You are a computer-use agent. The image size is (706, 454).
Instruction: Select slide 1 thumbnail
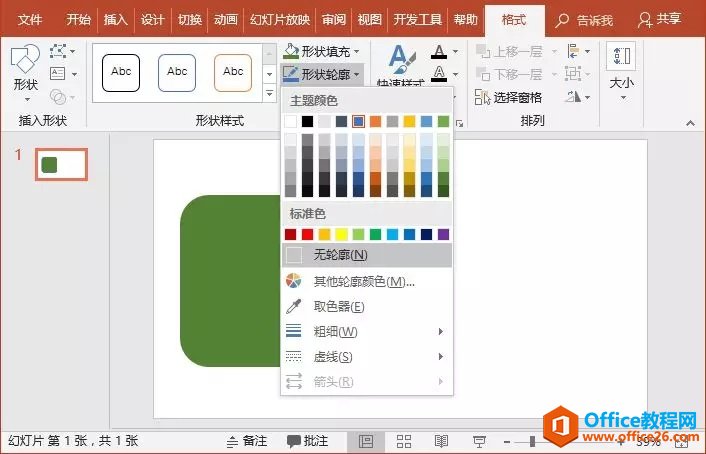pyautogui.click(x=61, y=165)
